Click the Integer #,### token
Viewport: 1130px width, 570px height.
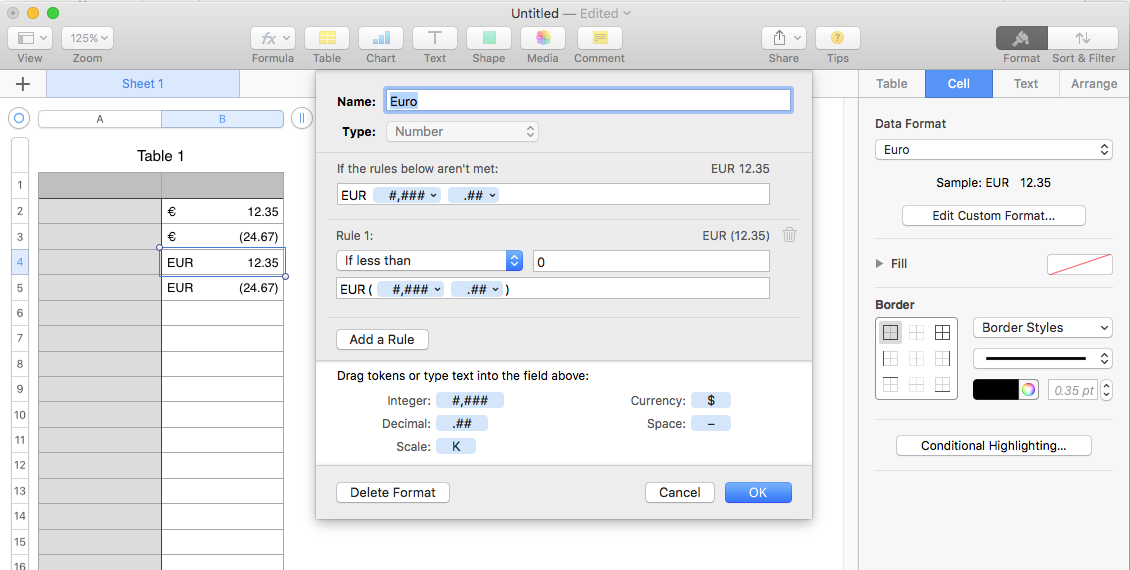[x=470, y=401]
